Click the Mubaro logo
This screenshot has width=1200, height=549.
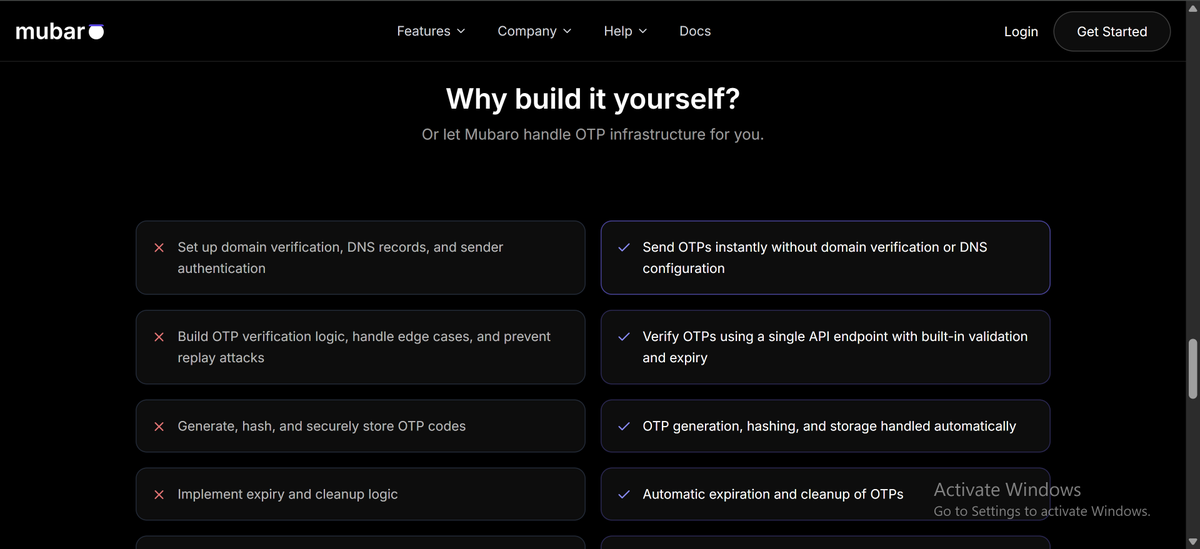60,31
